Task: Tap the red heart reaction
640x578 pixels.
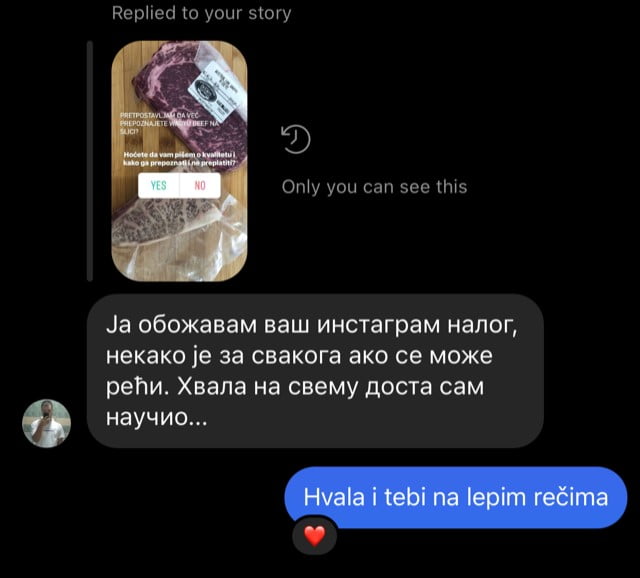Action: [x=315, y=536]
